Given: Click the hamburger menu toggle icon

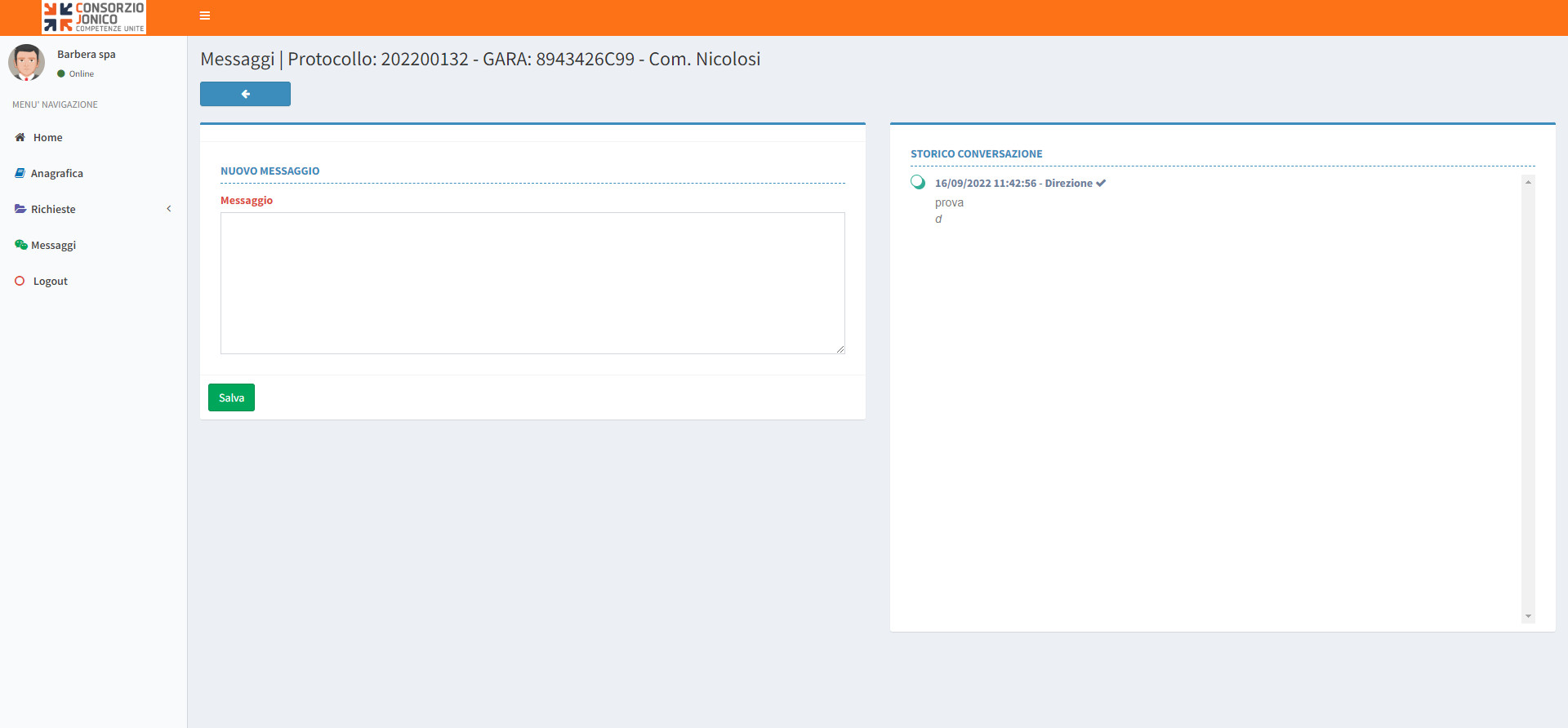Looking at the screenshot, I should click(205, 16).
